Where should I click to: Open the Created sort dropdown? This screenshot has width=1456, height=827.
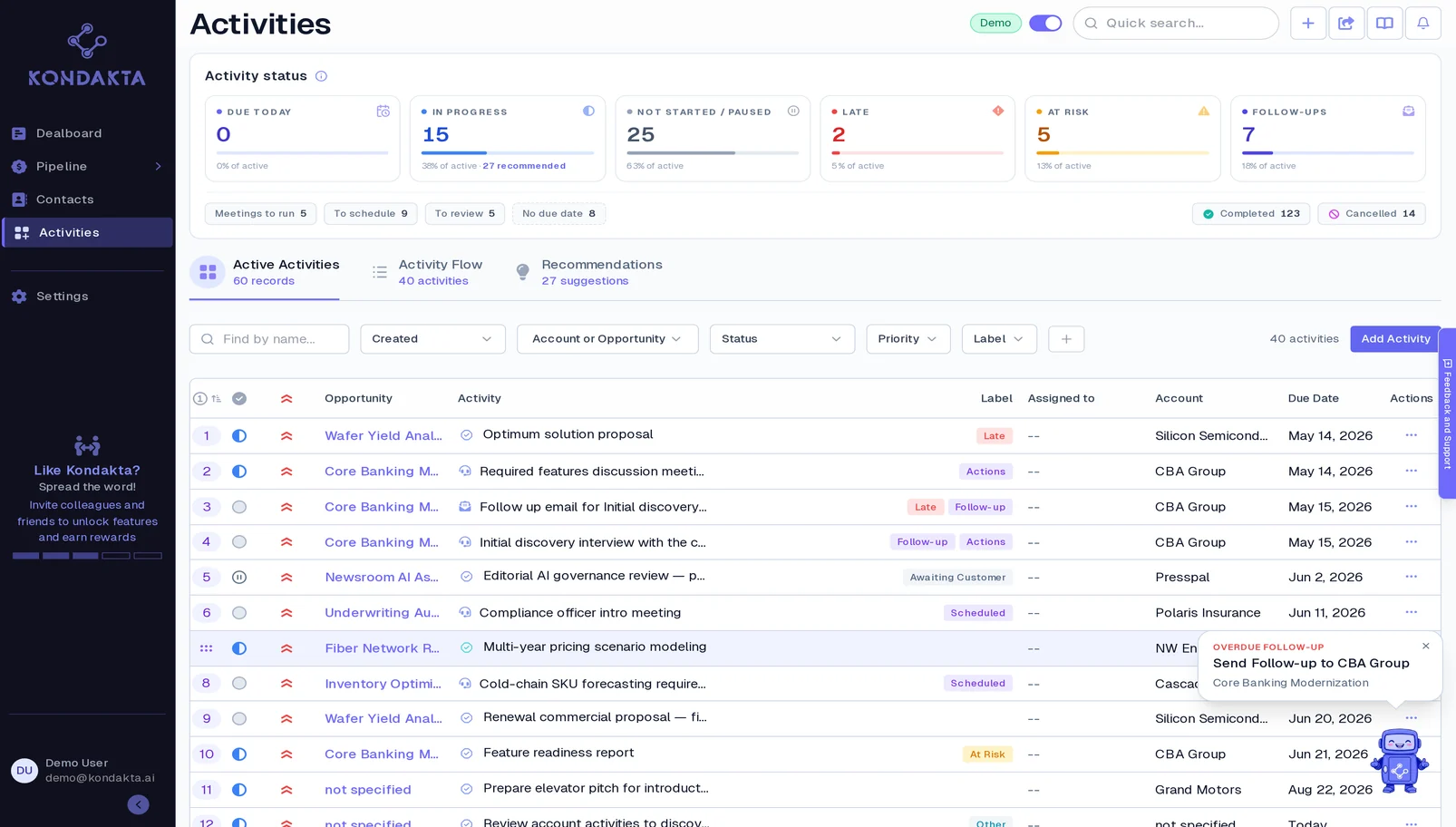432,339
